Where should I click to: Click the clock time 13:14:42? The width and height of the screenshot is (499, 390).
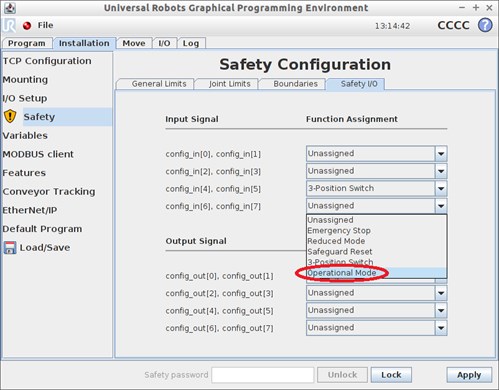(x=392, y=26)
